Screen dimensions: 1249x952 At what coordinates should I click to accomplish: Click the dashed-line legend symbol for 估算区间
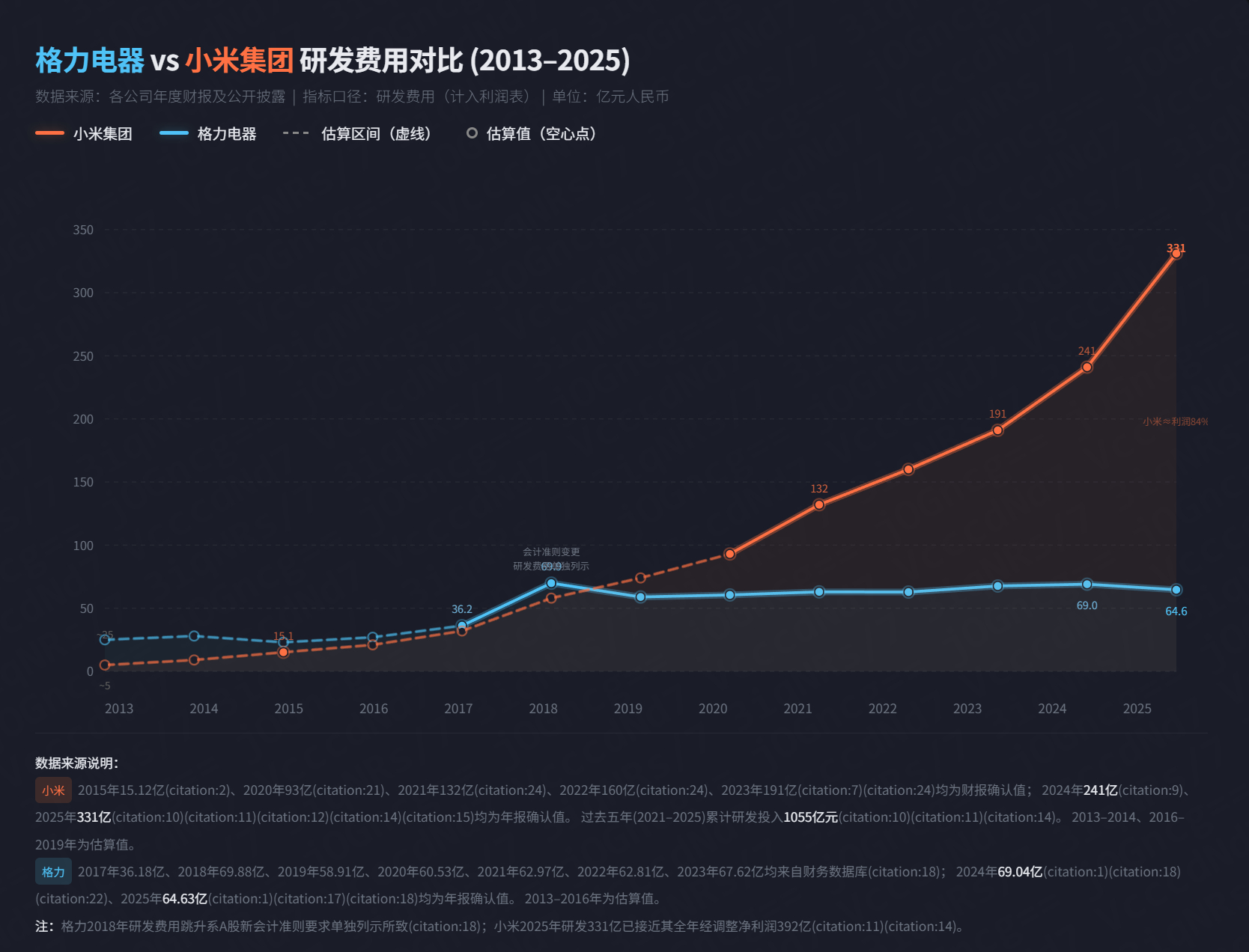coord(296,133)
